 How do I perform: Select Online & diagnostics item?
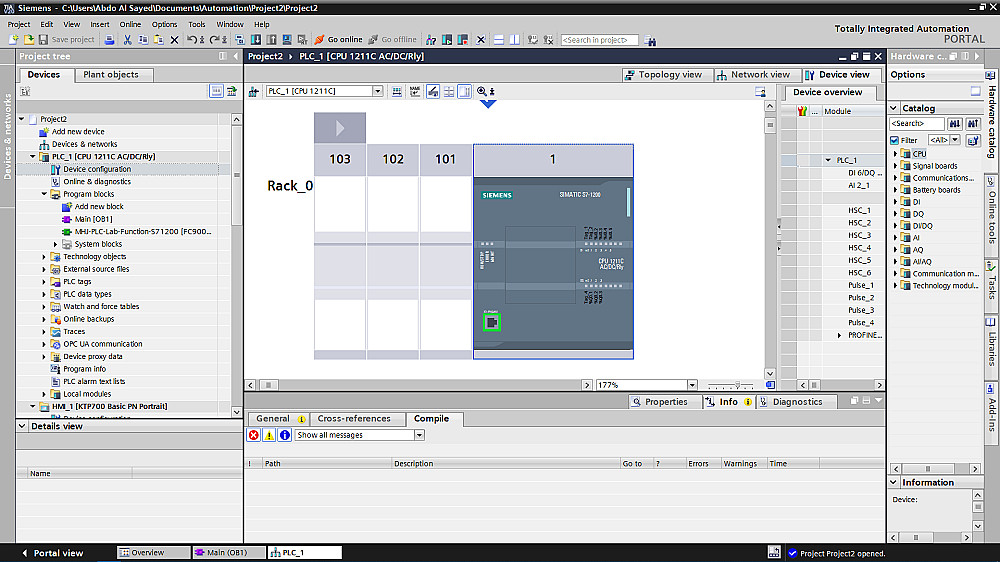(x=96, y=182)
